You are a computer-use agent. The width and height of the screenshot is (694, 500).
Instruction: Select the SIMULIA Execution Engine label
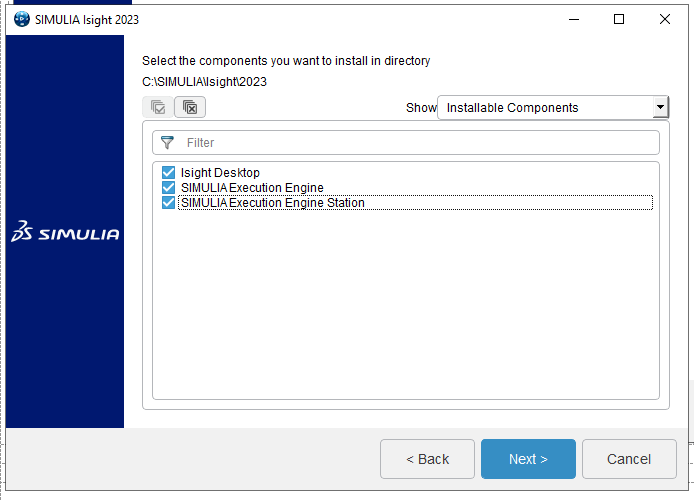(x=252, y=188)
